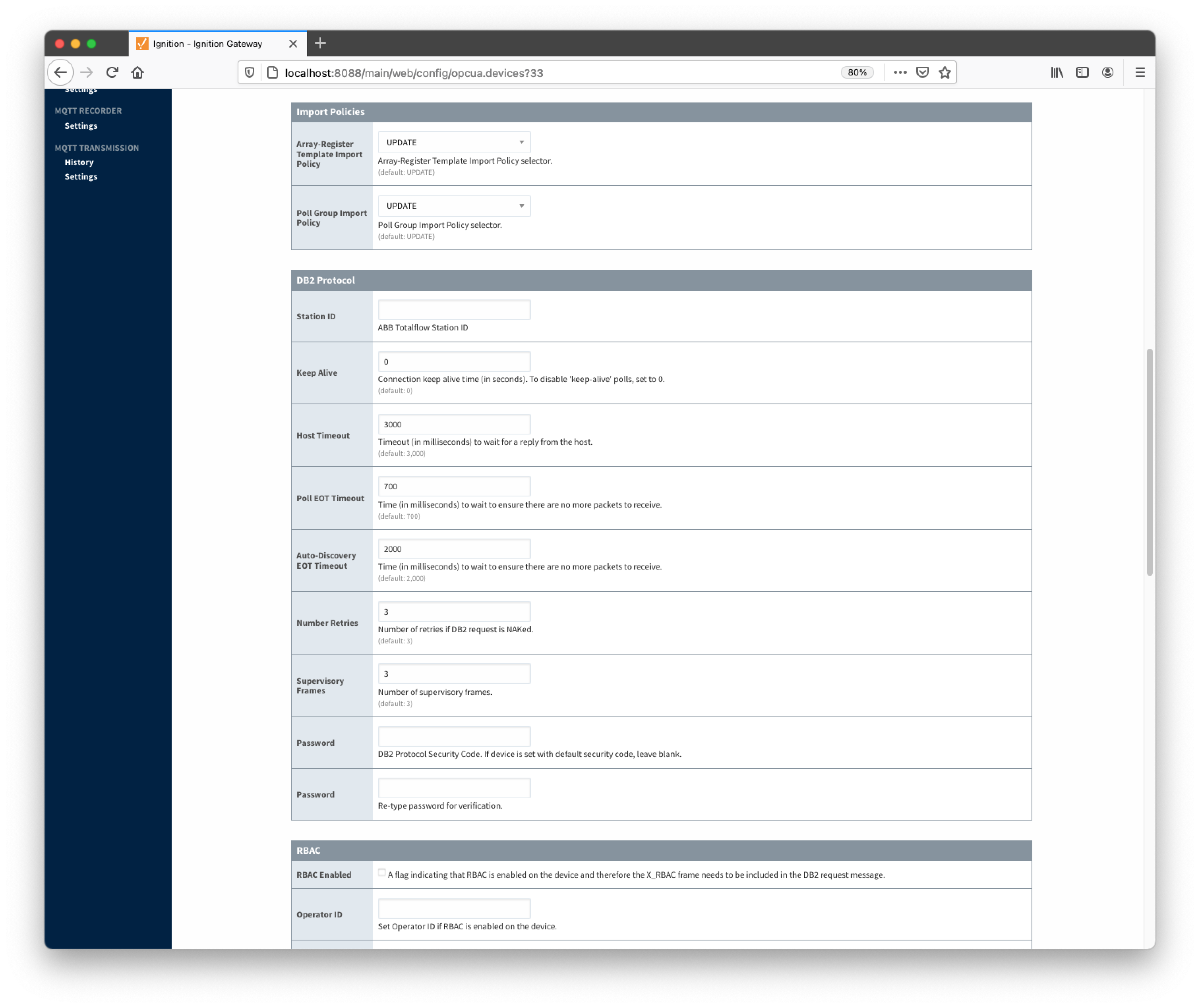1200x1008 pixels.
Task: Click the tracking protection shield icon
Action: [x=249, y=73]
